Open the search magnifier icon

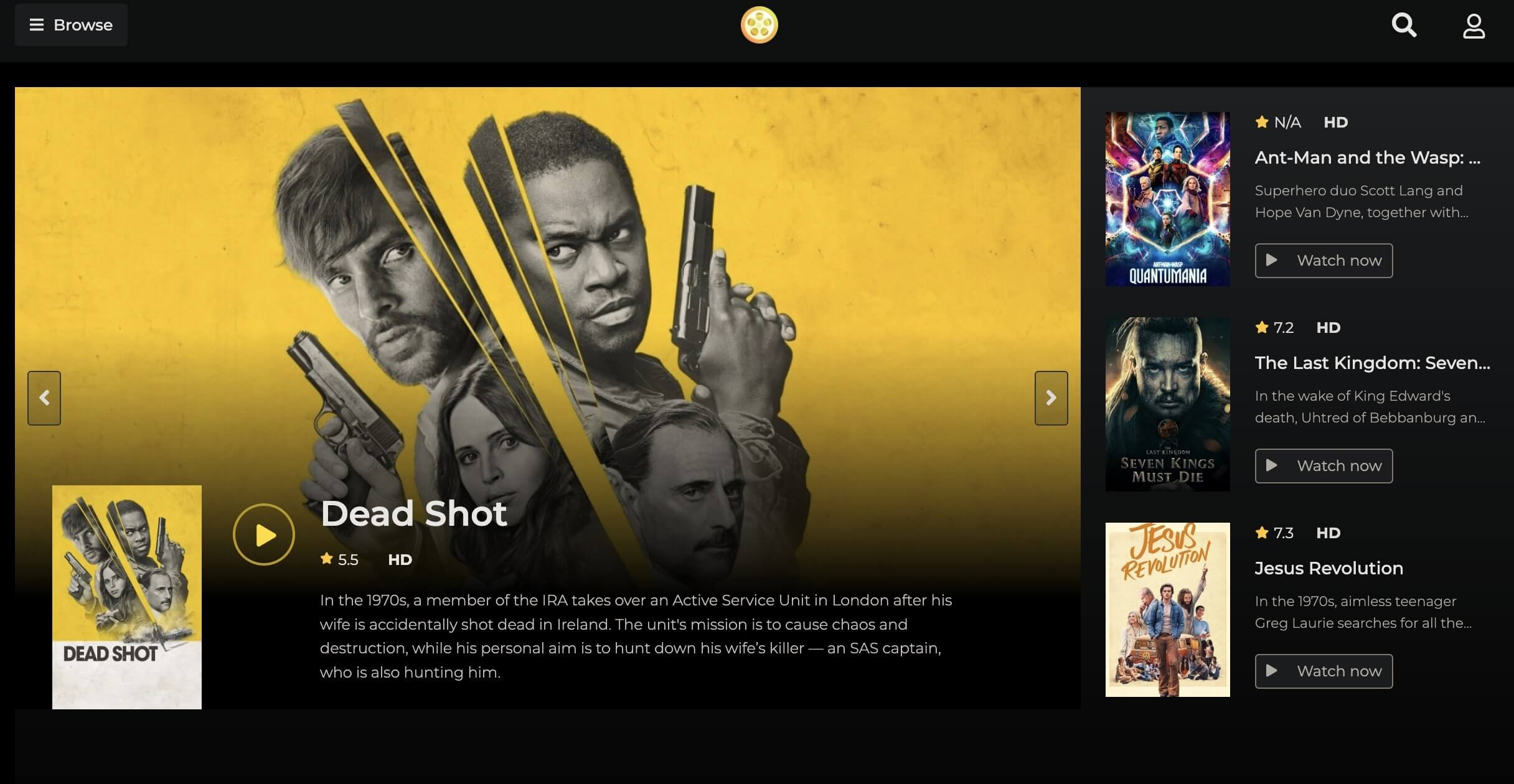tap(1404, 26)
